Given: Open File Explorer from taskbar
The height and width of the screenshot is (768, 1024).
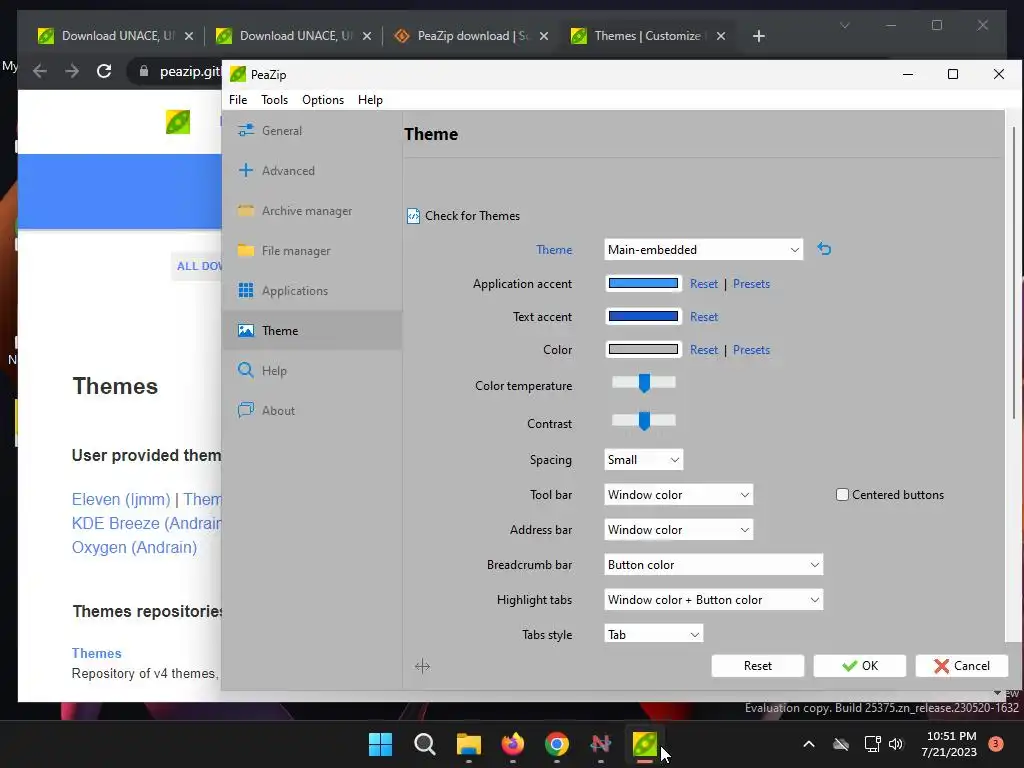Looking at the screenshot, I should coord(468,744).
